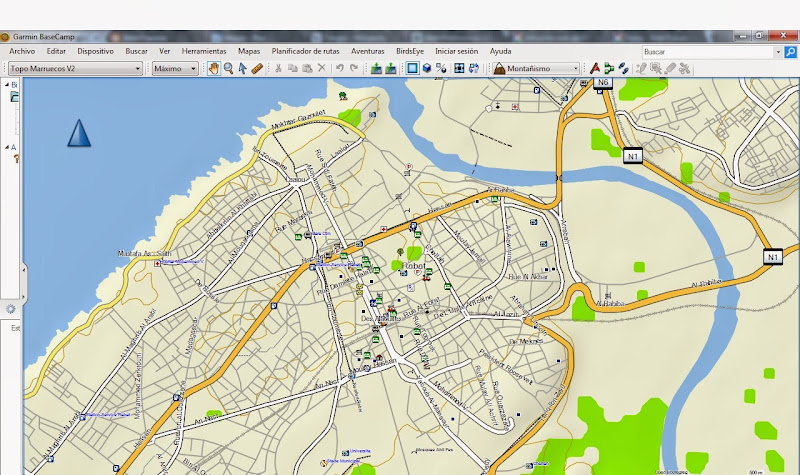Select the Zoom magnifier tool
This screenshot has width=800, height=475.
coord(228,68)
